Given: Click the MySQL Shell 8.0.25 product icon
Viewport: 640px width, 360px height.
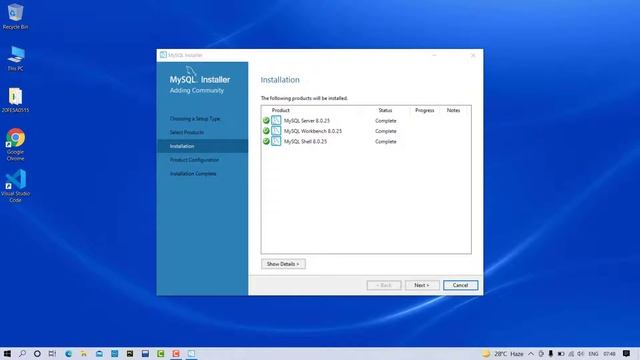Looking at the screenshot, I should 276,141.
